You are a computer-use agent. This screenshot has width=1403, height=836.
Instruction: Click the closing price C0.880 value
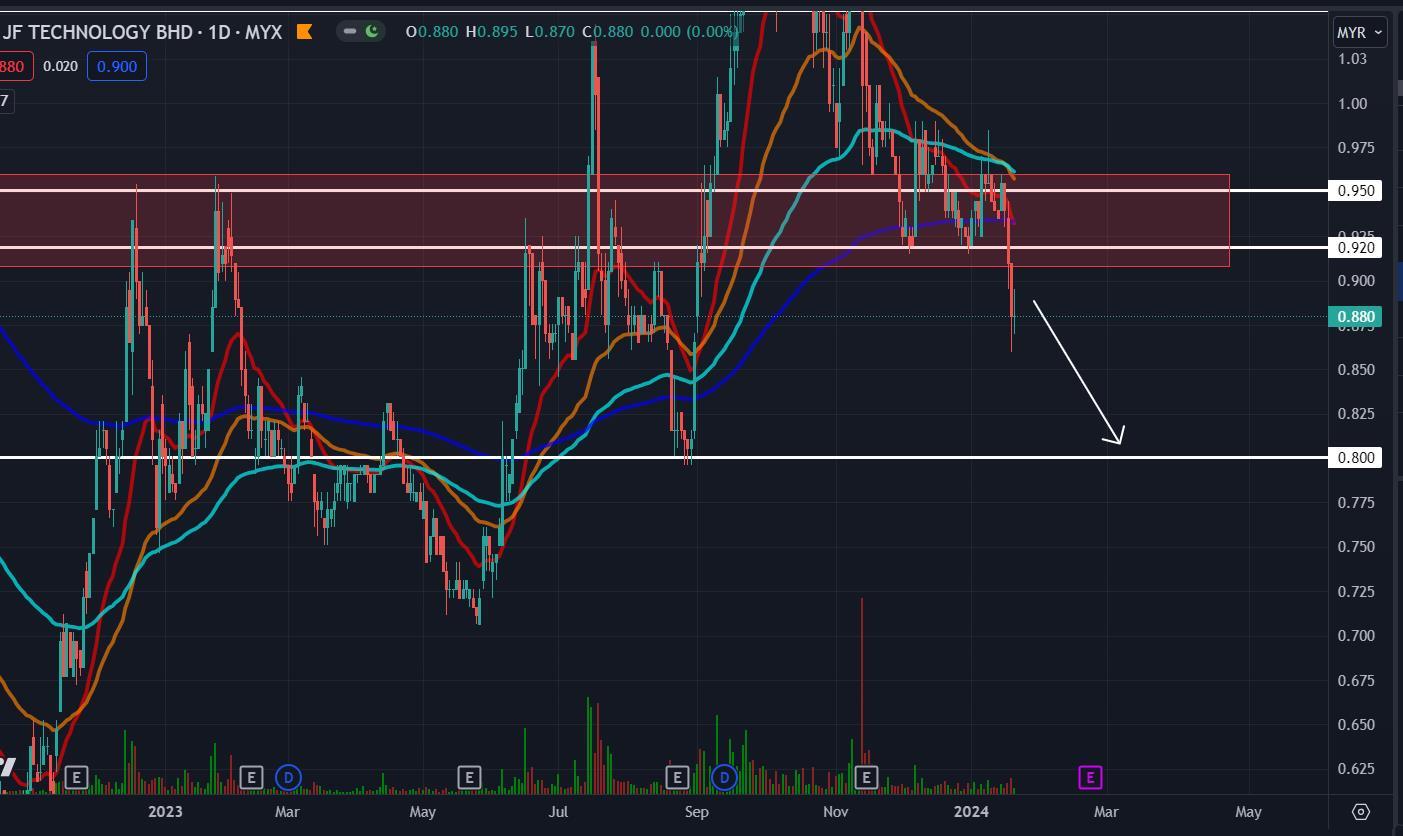coord(608,32)
